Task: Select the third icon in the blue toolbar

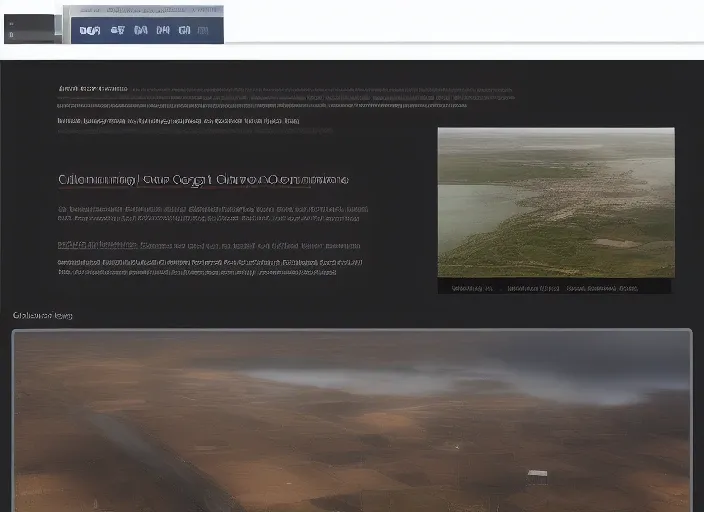Action: (x=141, y=31)
